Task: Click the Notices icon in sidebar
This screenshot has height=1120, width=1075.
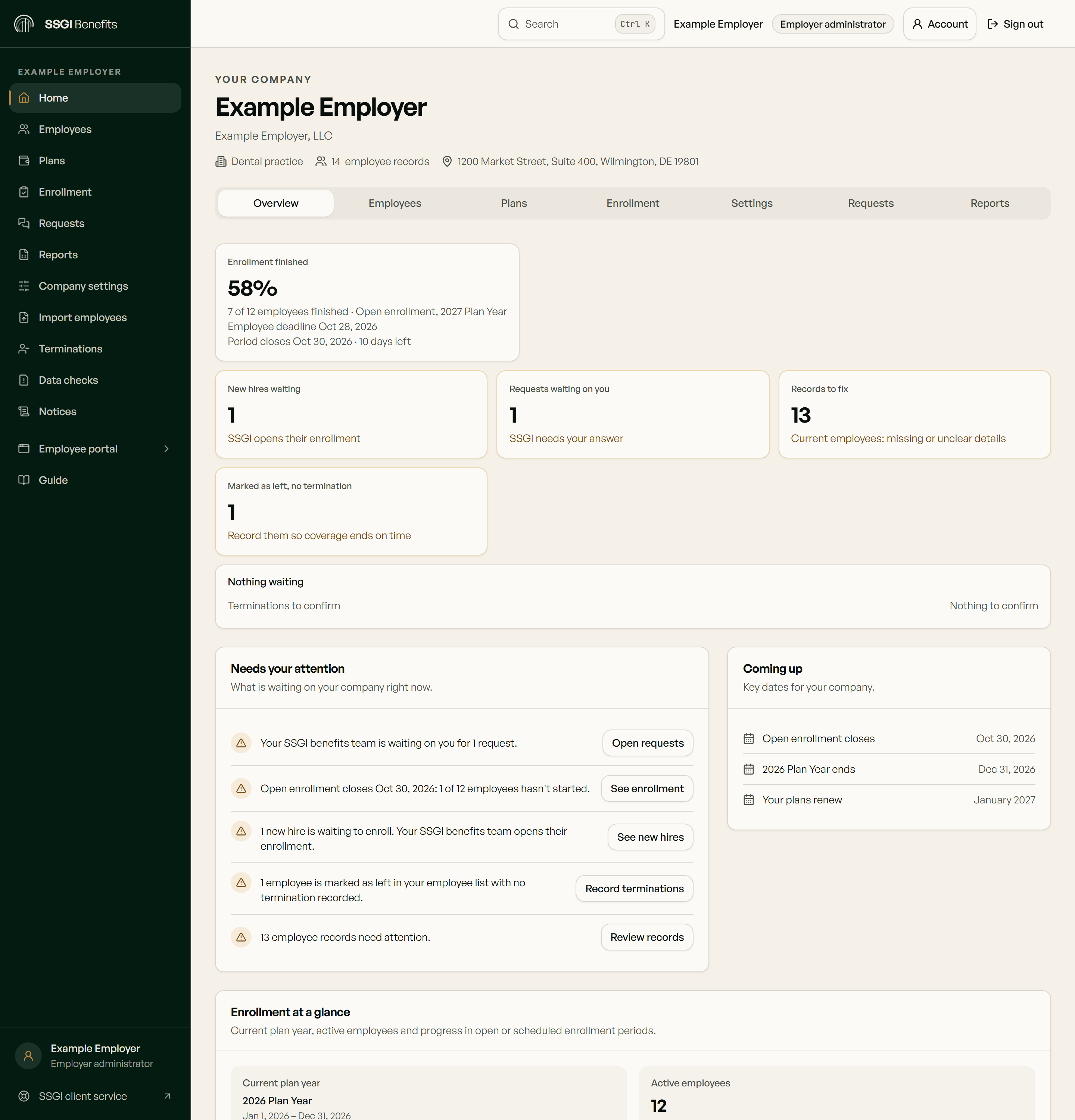Action: click(24, 412)
